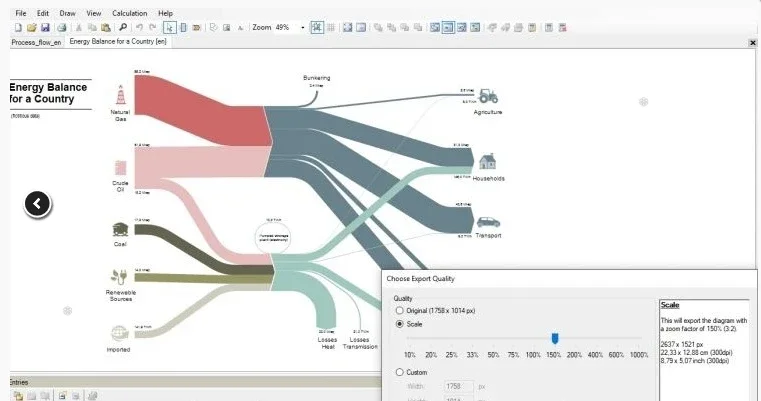Open the Edit menu
Viewport: 761px width, 401px height.
(43, 13)
